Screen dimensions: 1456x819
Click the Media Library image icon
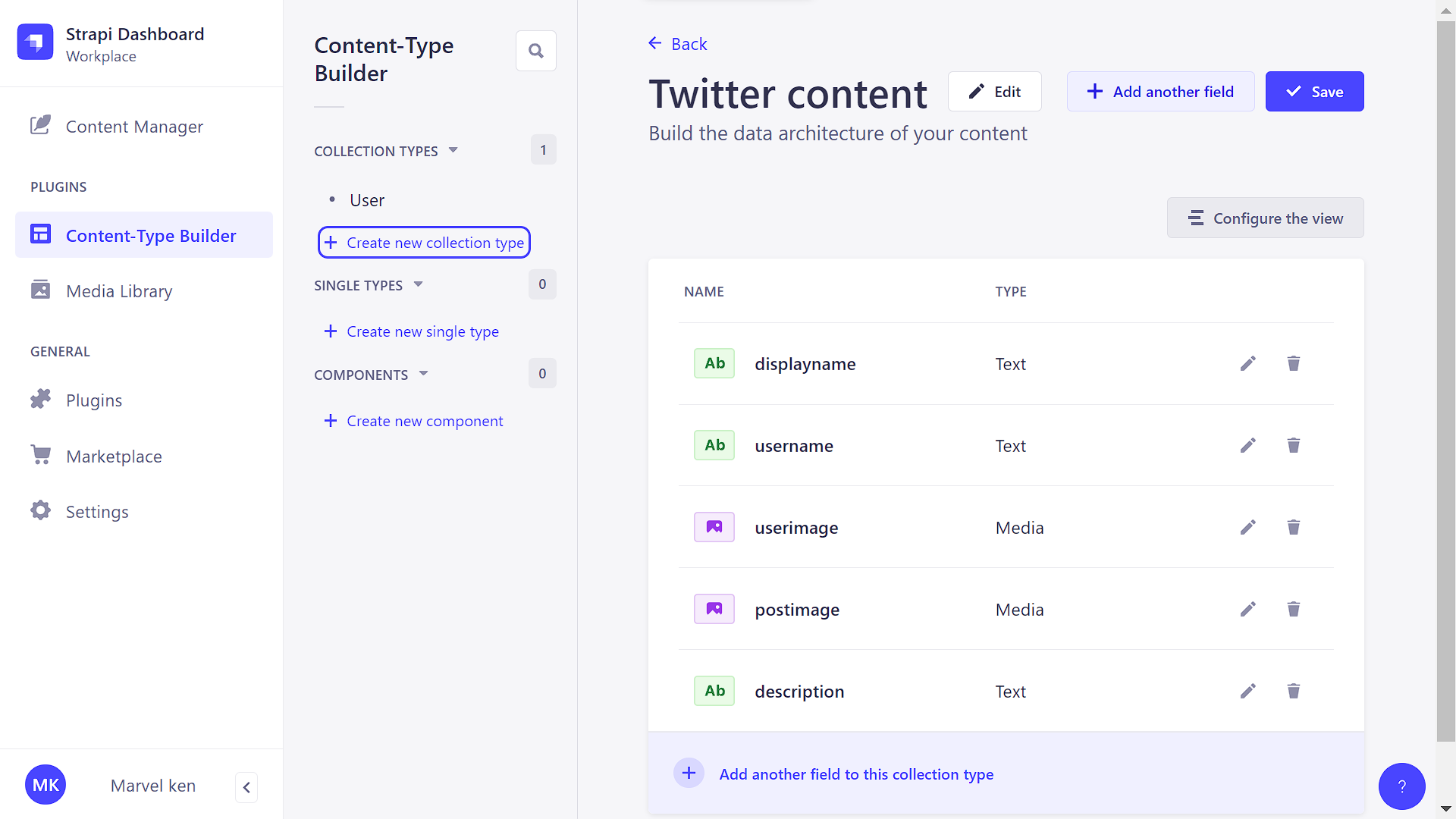[40, 290]
